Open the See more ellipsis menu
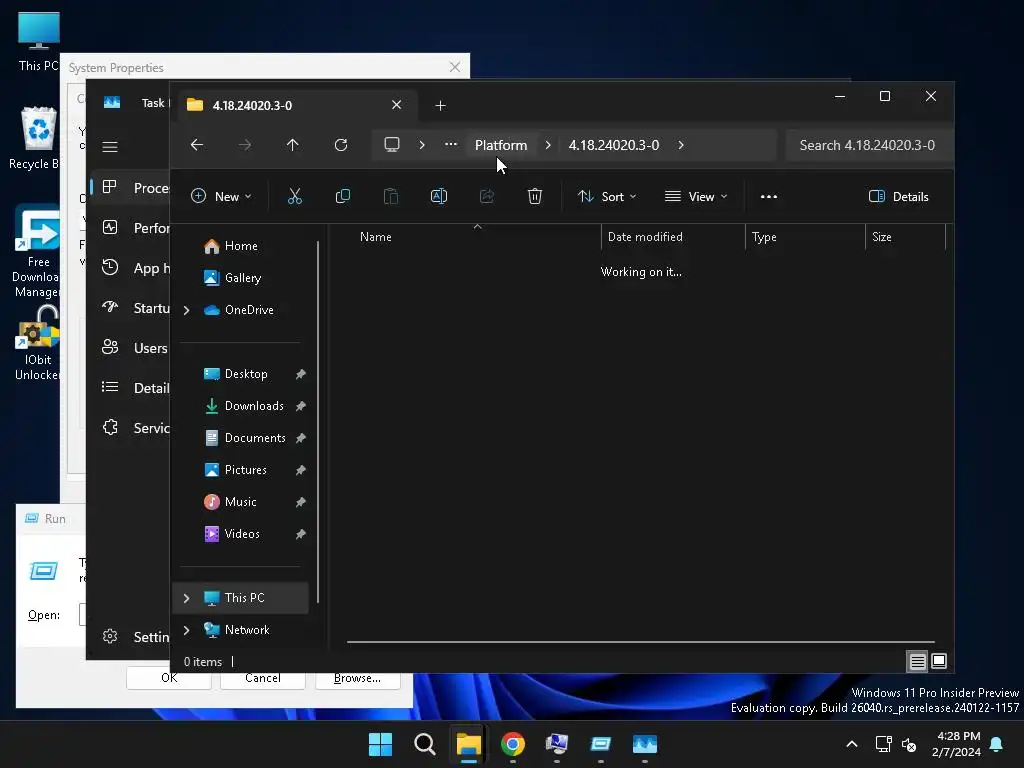Image resolution: width=1024 pixels, height=768 pixels. pyautogui.click(x=769, y=197)
